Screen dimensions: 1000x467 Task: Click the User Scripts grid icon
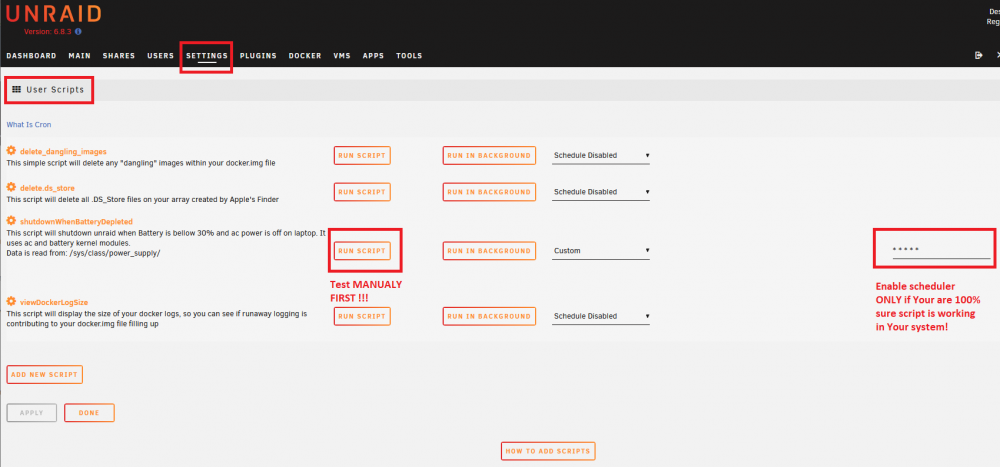[17, 90]
